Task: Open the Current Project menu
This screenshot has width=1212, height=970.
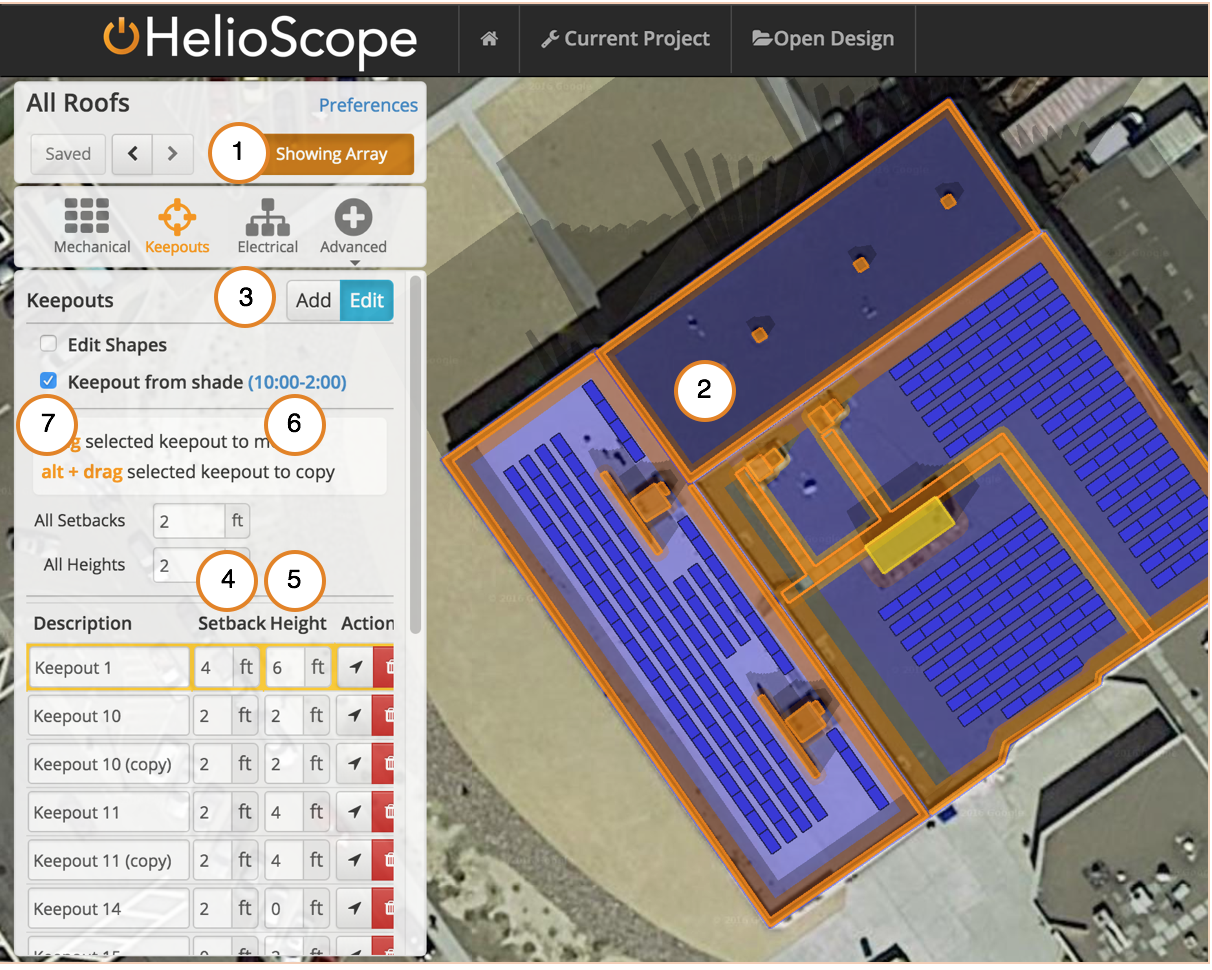Action: [x=625, y=39]
